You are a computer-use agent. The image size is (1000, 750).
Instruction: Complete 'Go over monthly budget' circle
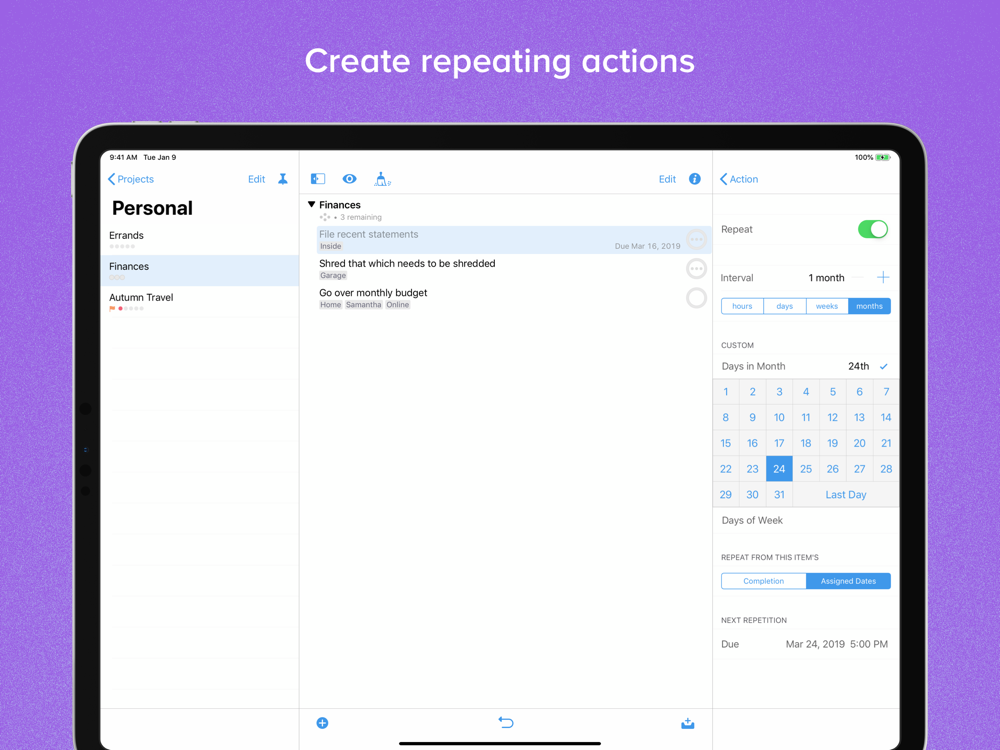pyautogui.click(x=696, y=298)
